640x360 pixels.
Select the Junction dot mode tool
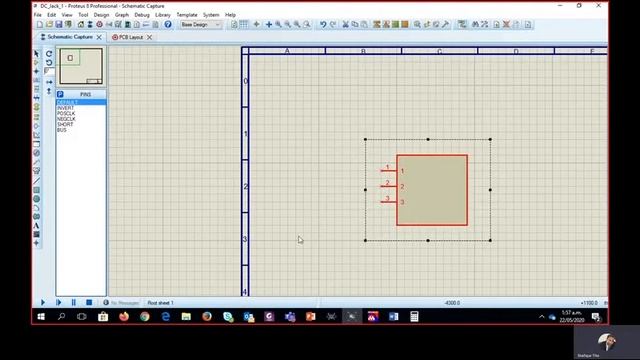[x=36, y=71]
